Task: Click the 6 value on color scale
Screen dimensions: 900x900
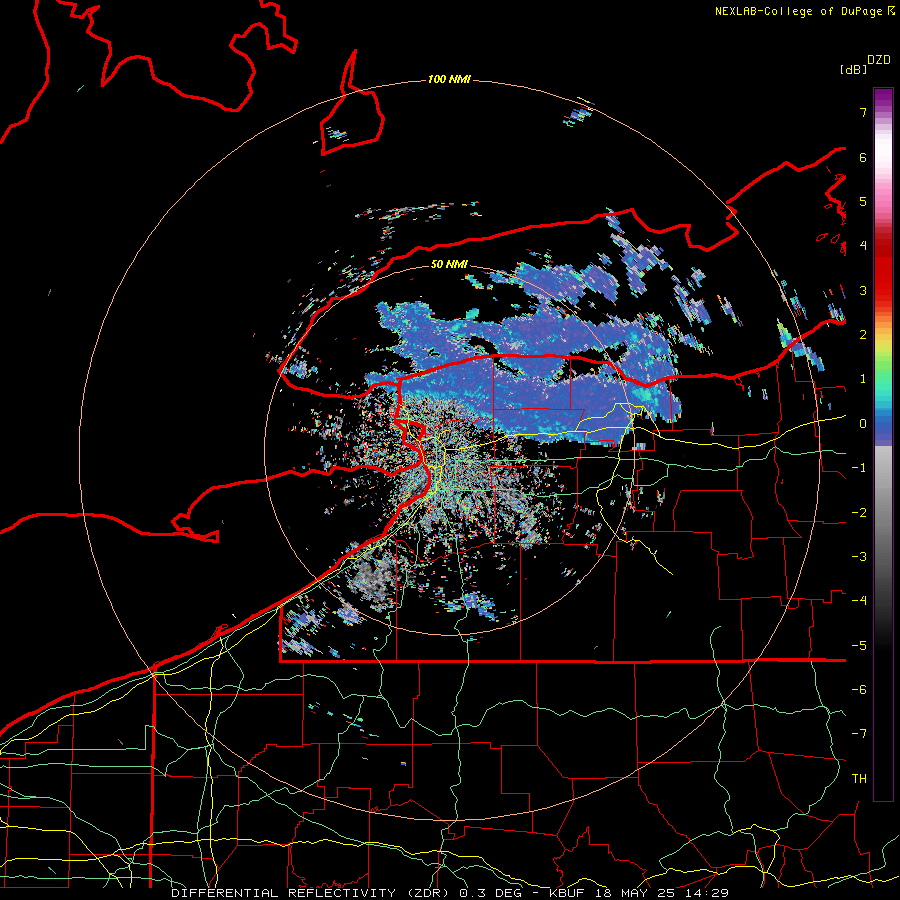Action: pos(863,157)
